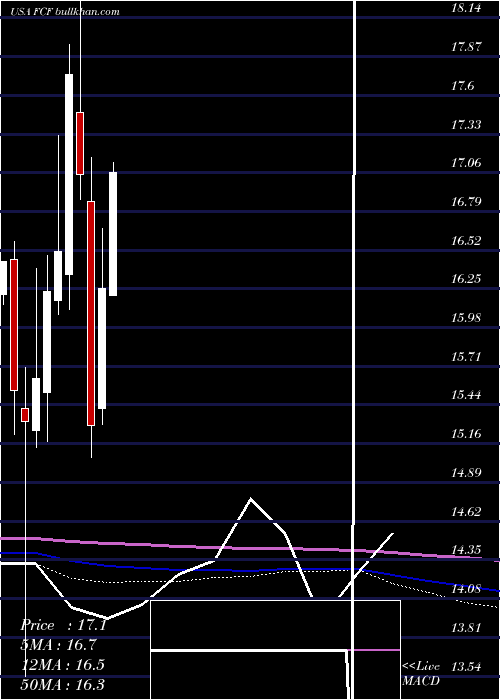Click the '5MA : 16.7' readout
Viewport: 500px width, 700px height.
[x=58, y=645]
